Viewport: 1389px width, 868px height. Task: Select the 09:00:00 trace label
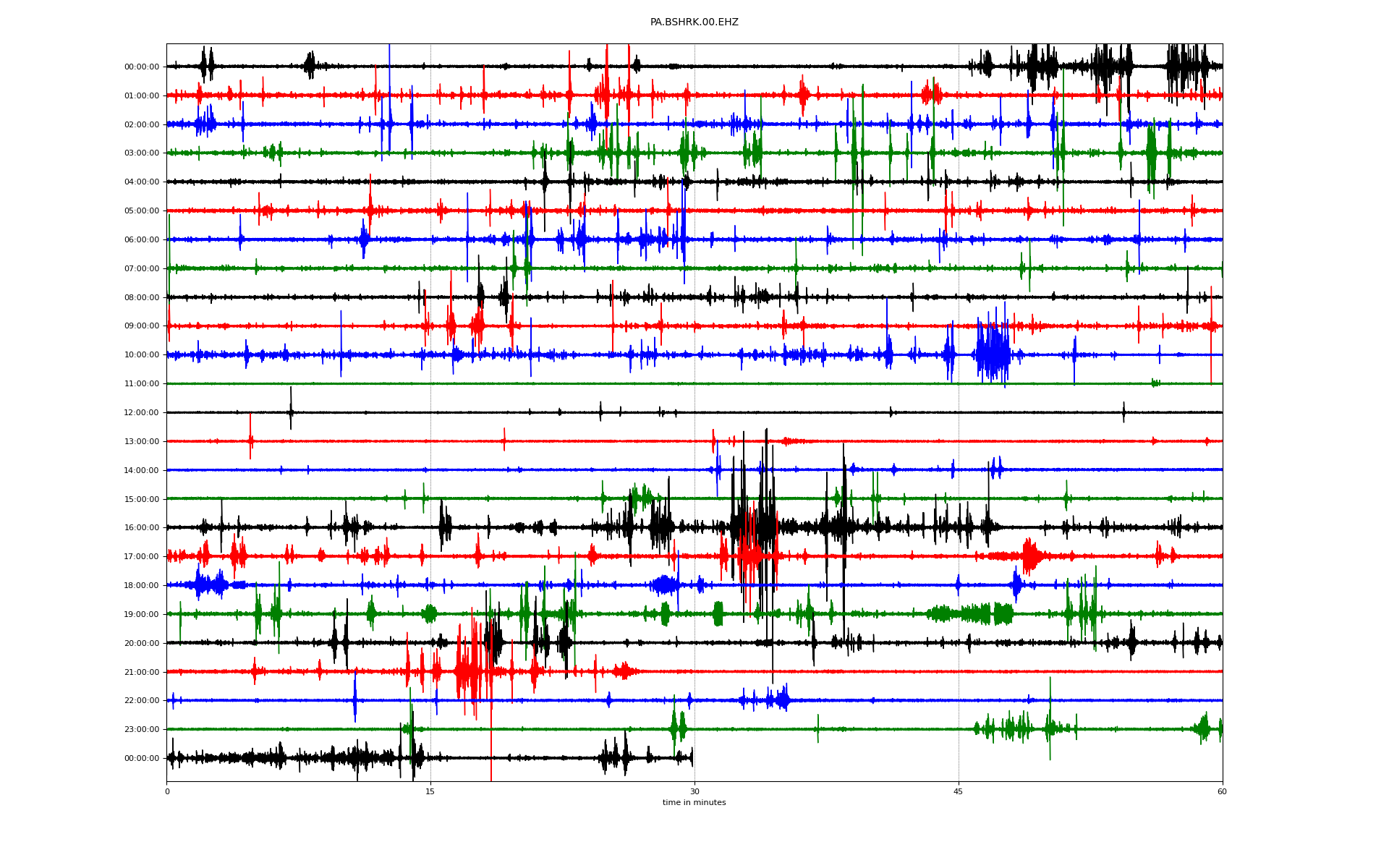[x=142, y=326]
